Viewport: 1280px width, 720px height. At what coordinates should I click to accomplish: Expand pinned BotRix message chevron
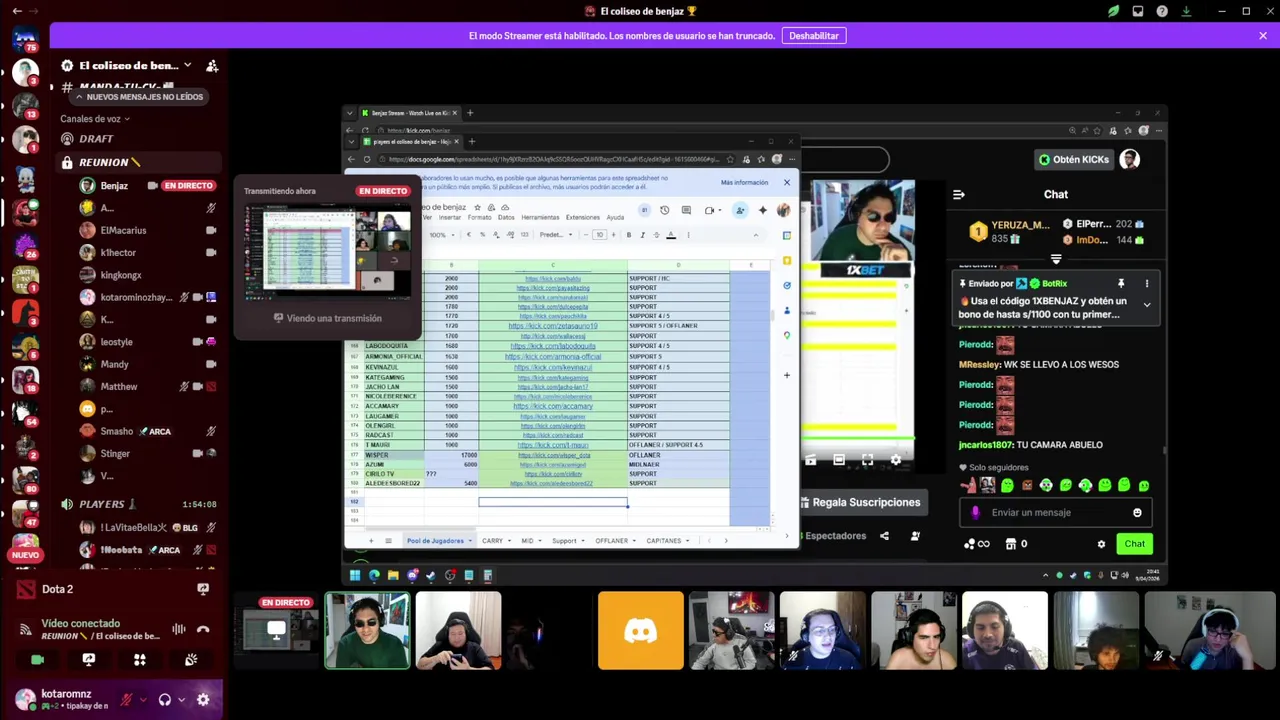(x=1147, y=305)
